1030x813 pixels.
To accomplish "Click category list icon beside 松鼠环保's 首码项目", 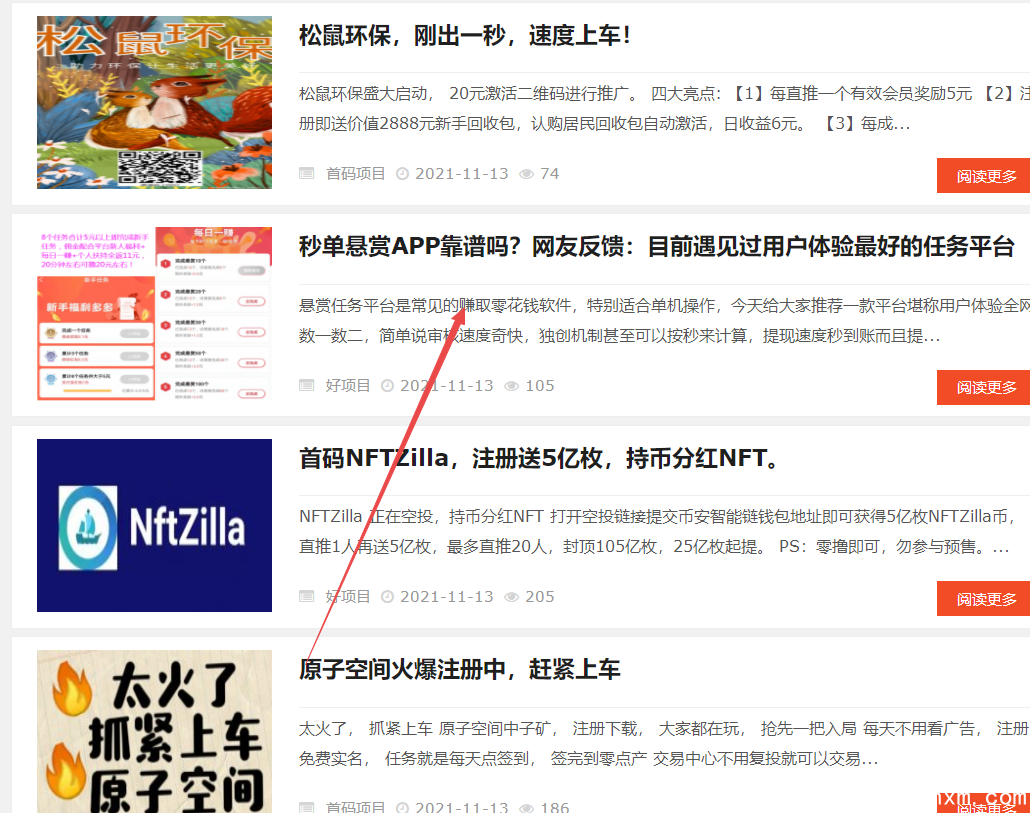I will pyautogui.click(x=307, y=173).
